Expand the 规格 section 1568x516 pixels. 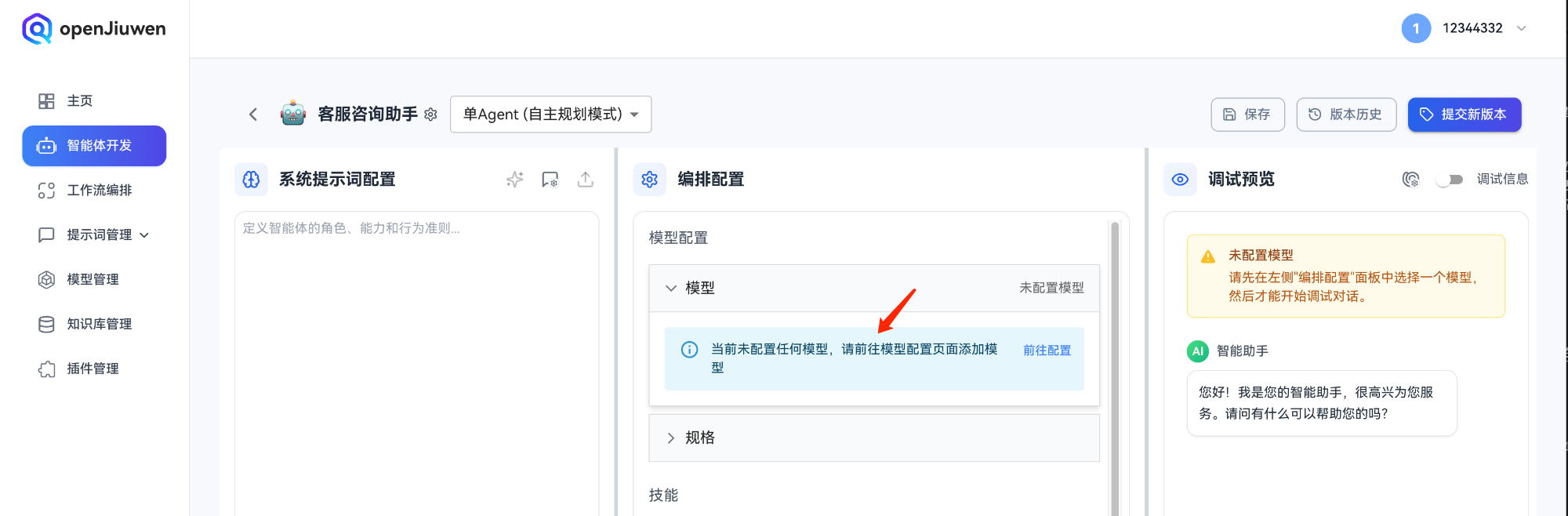point(874,438)
